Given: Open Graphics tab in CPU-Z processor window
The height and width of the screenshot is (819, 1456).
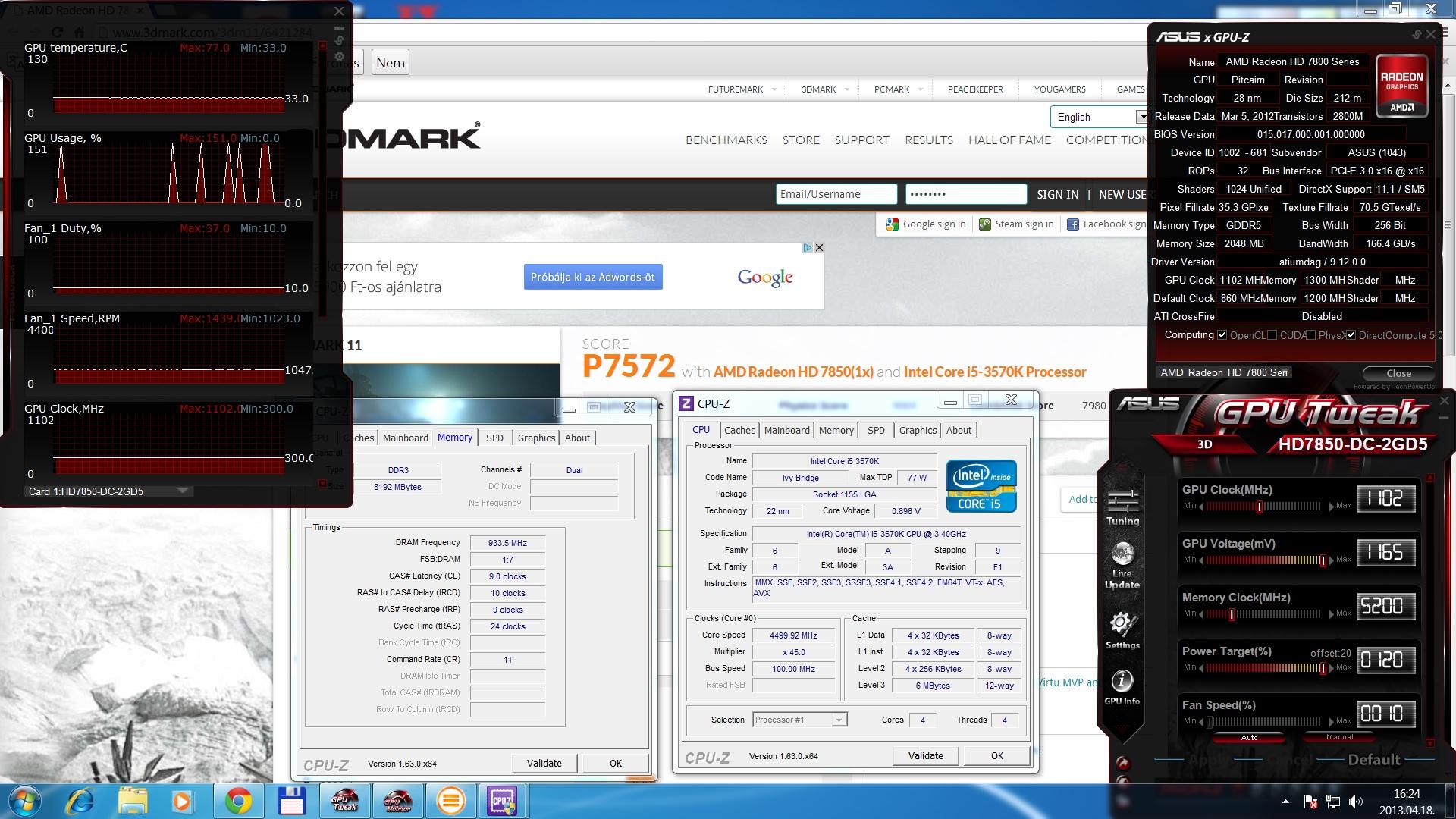Looking at the screenshot, I should (x=918, y=430).
